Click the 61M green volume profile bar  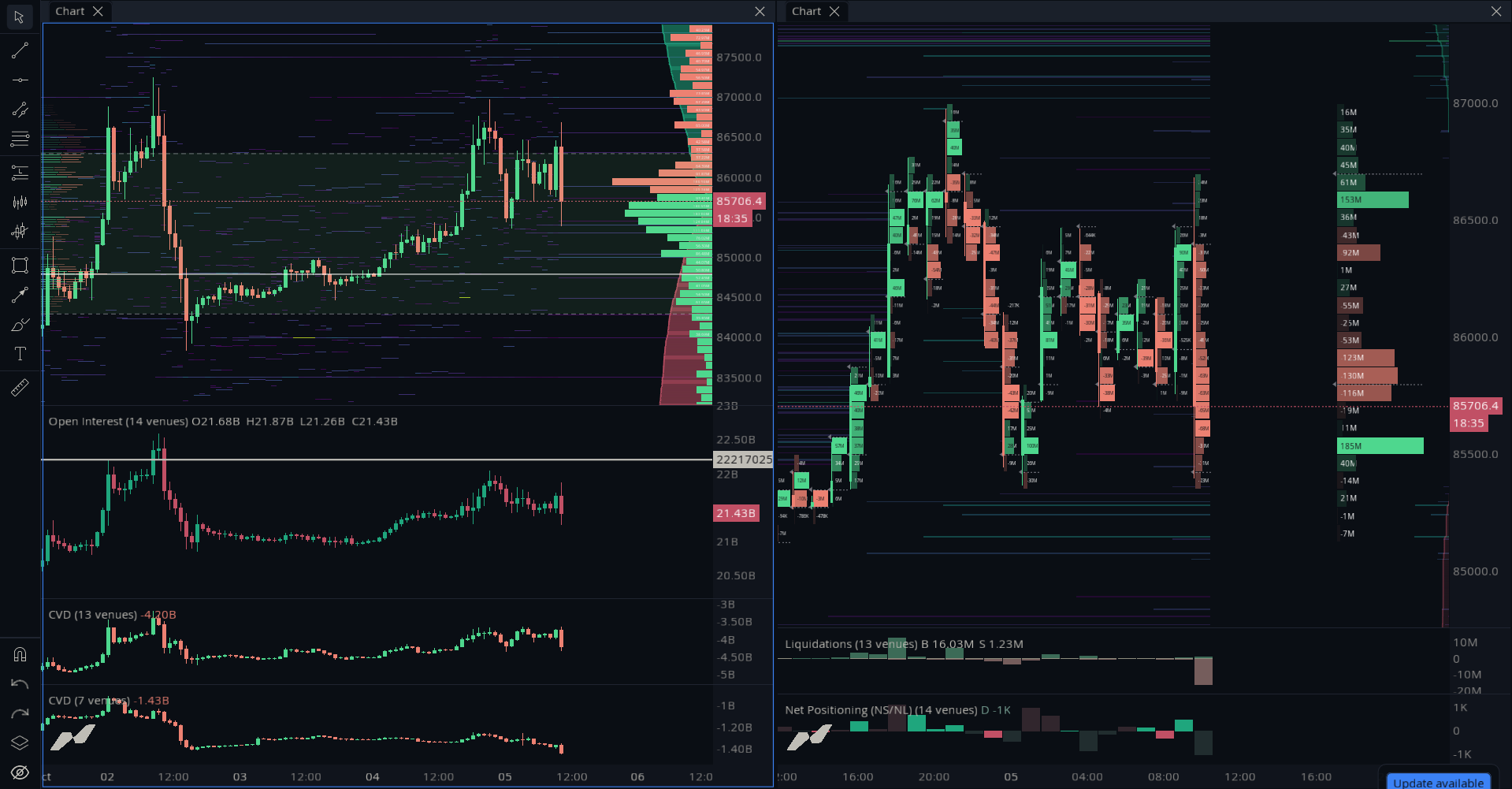(1351, 183)
